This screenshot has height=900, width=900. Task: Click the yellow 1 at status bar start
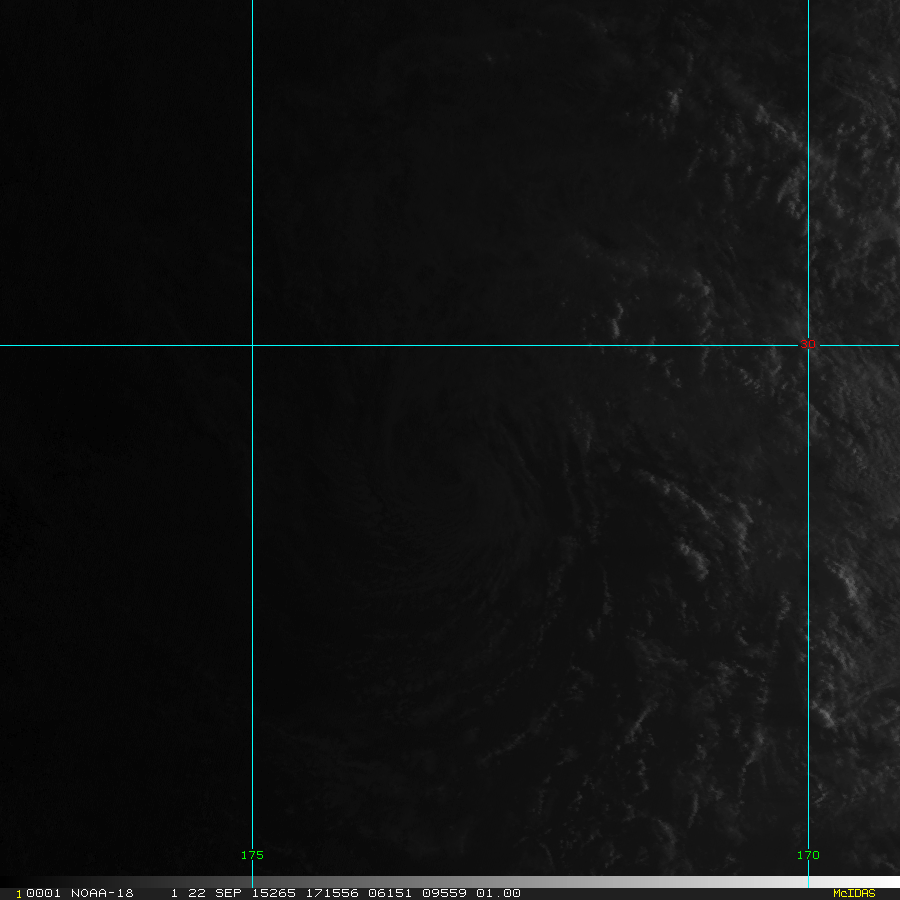[x=19, y=893]
